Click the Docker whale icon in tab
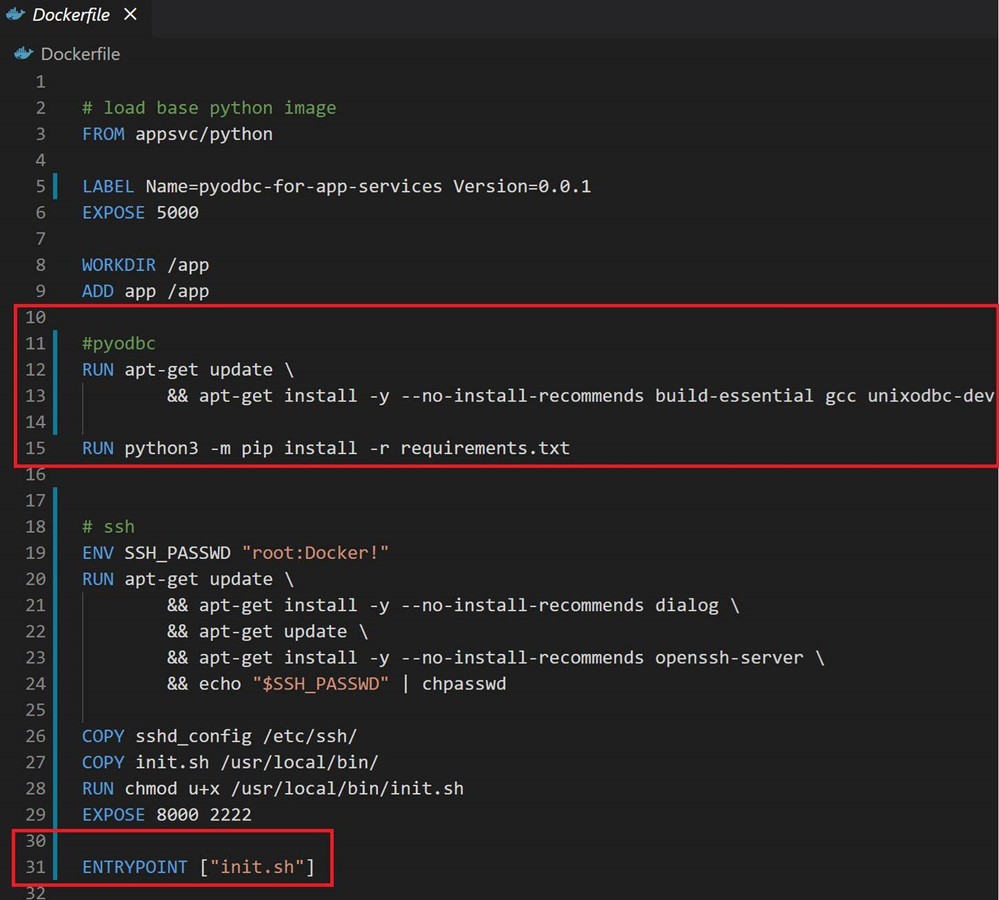The width and height of the screenshot is (999, 900). pos(15,14)
